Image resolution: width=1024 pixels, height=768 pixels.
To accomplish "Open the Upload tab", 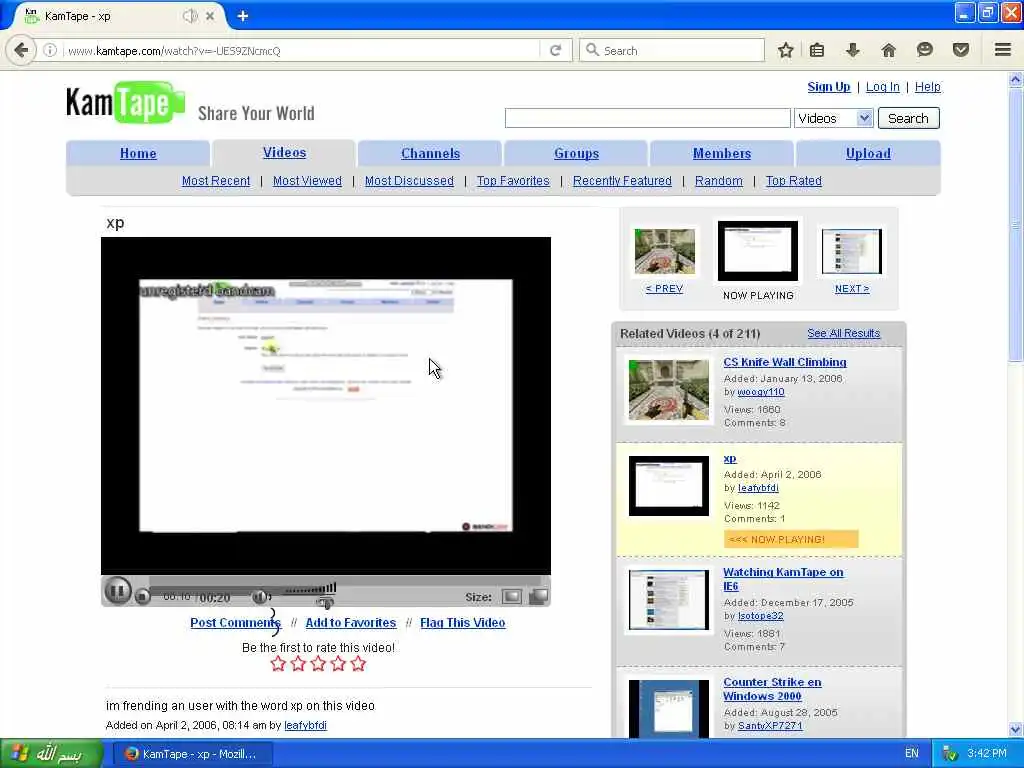I will (868, 153).
